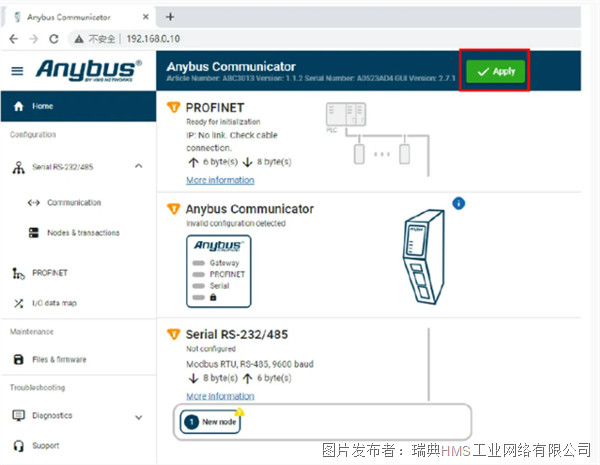Screen dimensions: 600x465
Task: Click Anybus Communicator warning status icon
Action: [174, 209]
